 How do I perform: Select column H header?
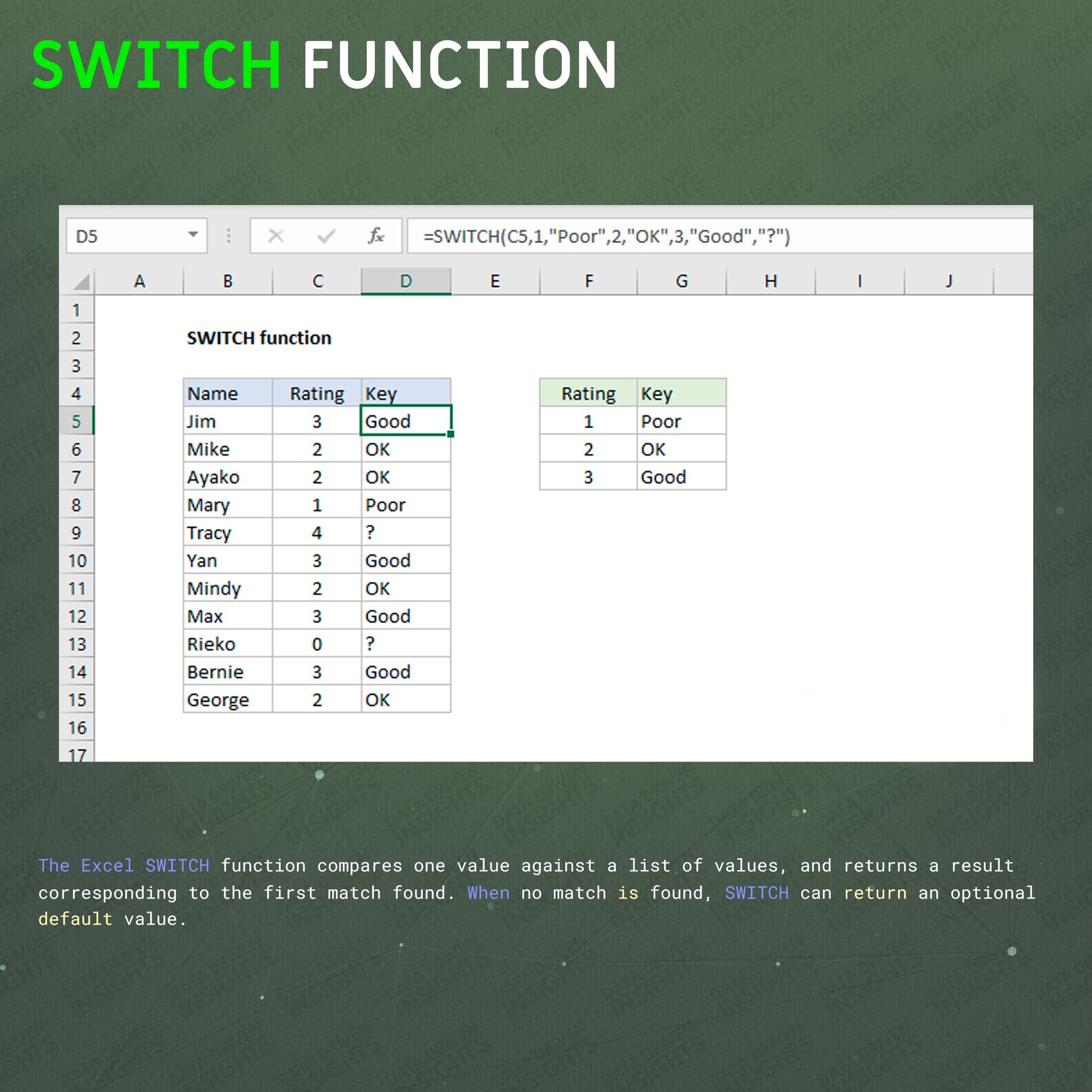coord(771,282)
